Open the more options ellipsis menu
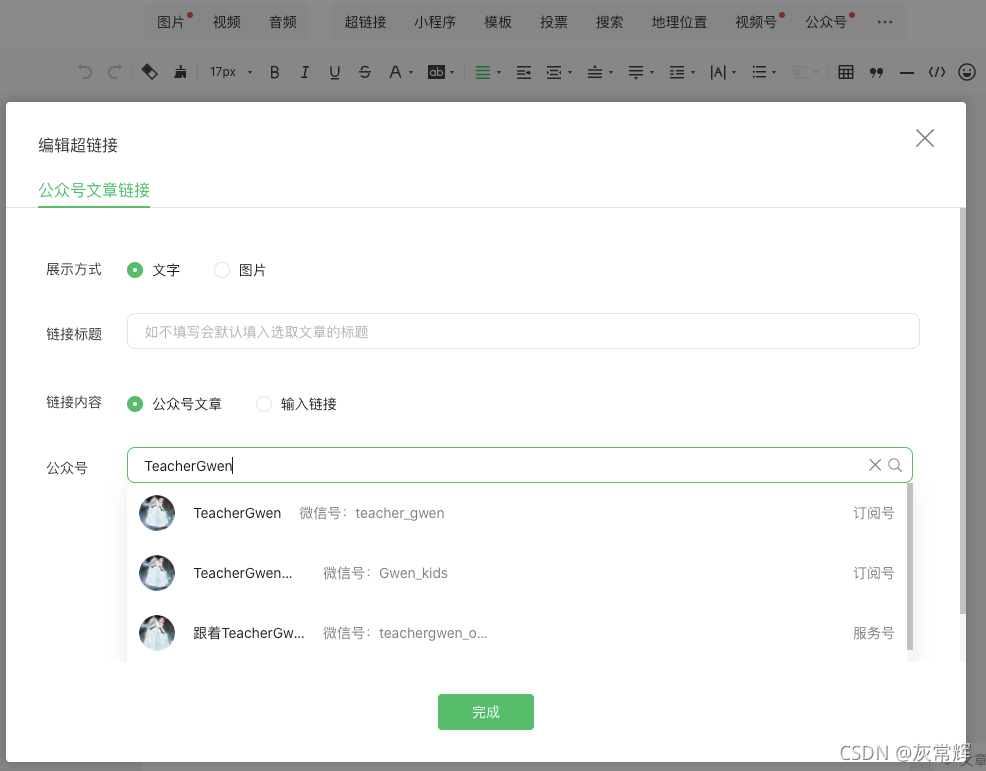This screenshot has height=771, width=986. tap(885, 22)
